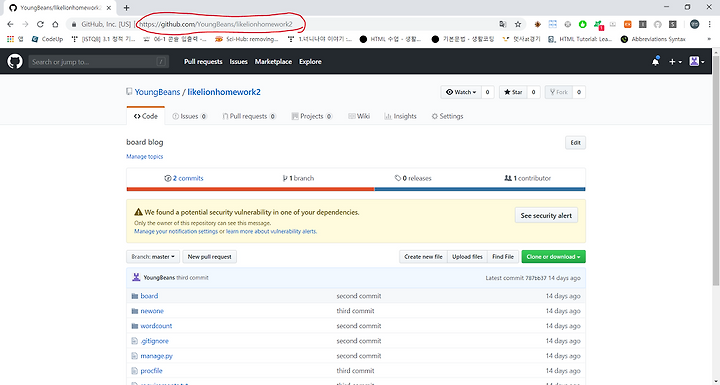Expand Clone or download dropdown

click(553, 256)
